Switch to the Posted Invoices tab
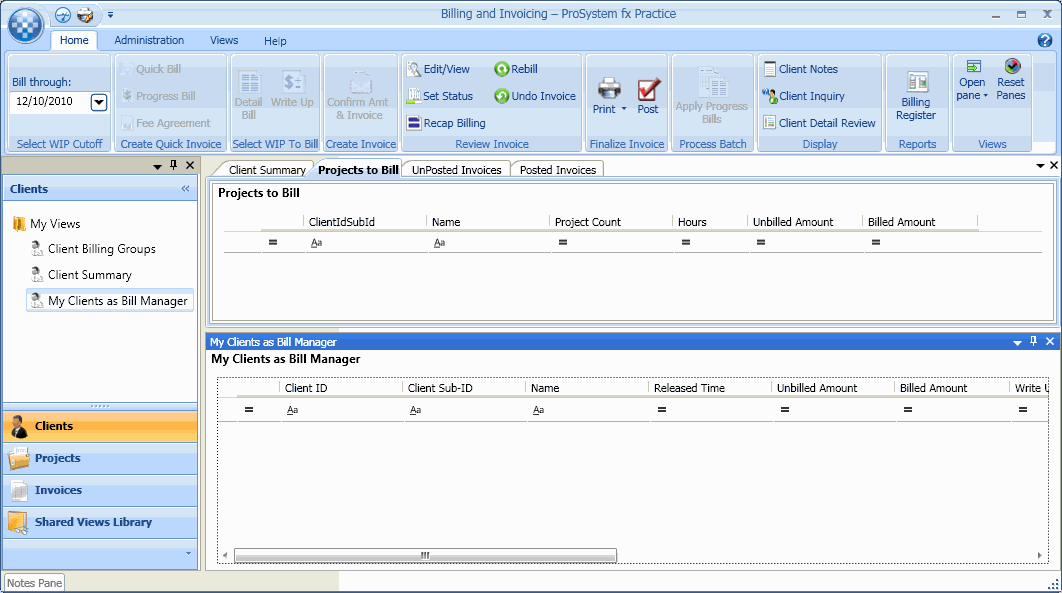Viewport: 1062px width, 593px height. coord(557,168)
